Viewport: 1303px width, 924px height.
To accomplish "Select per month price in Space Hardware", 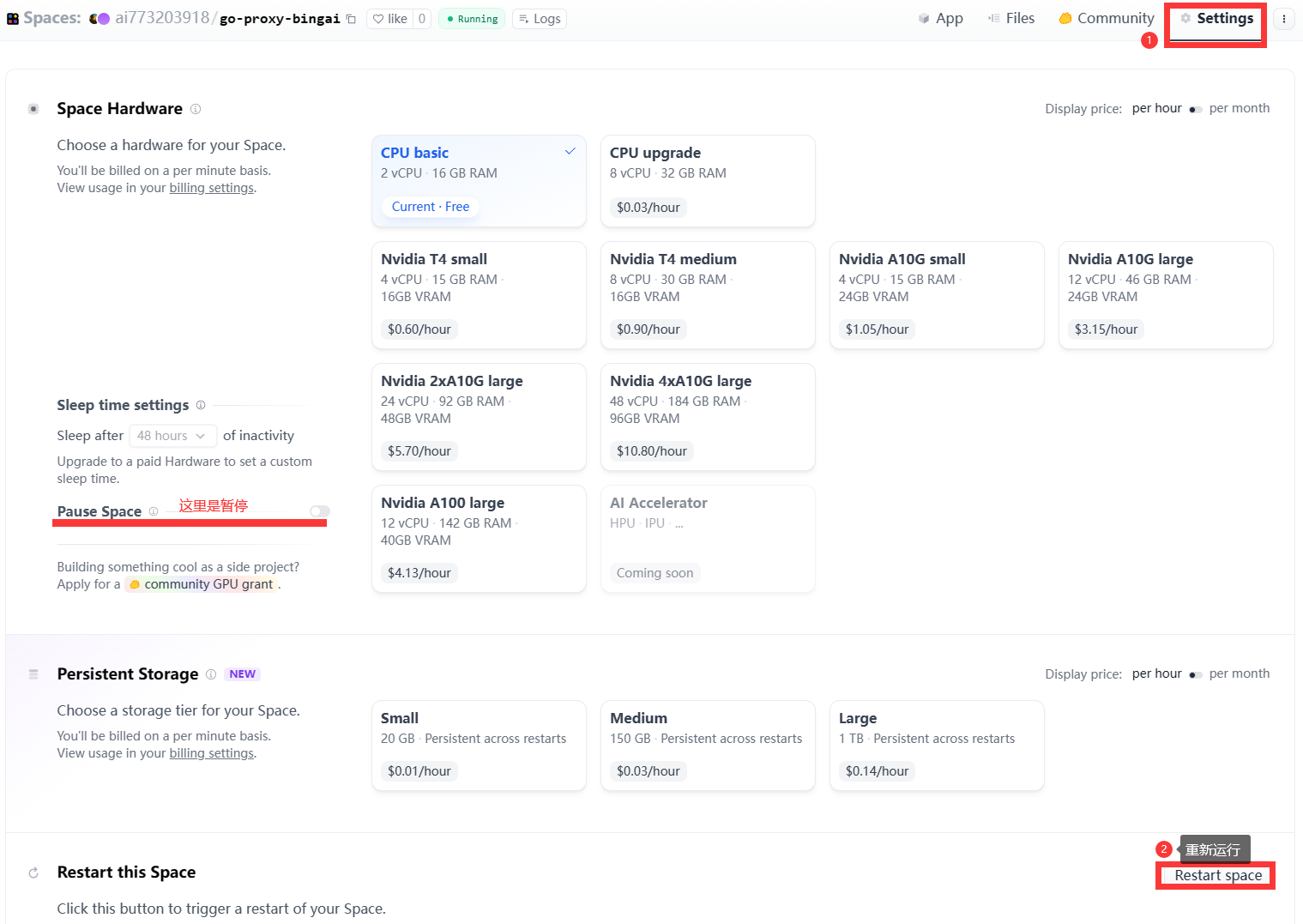I will (1240, 108).
